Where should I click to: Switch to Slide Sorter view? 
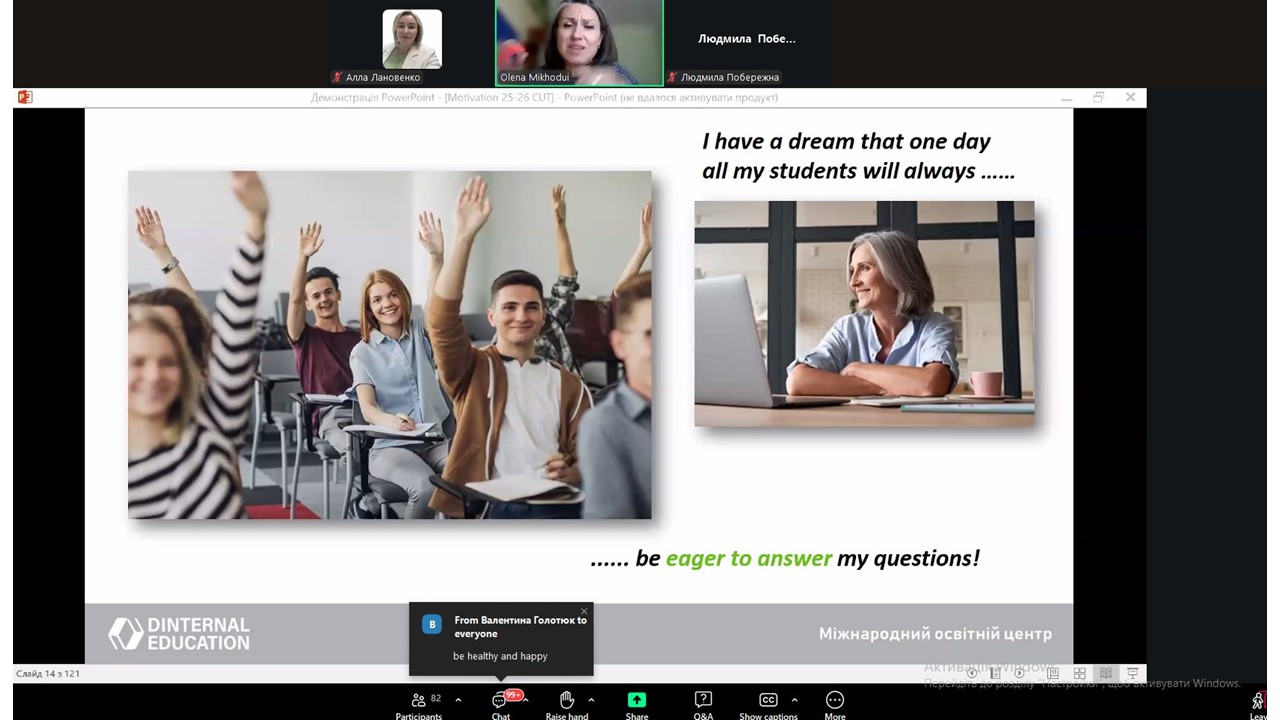point(1079,674)
